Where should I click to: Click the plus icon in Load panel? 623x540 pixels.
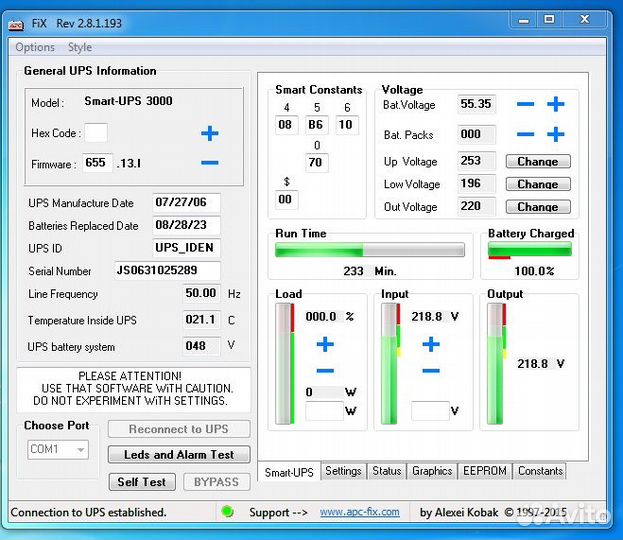point(325,345)
